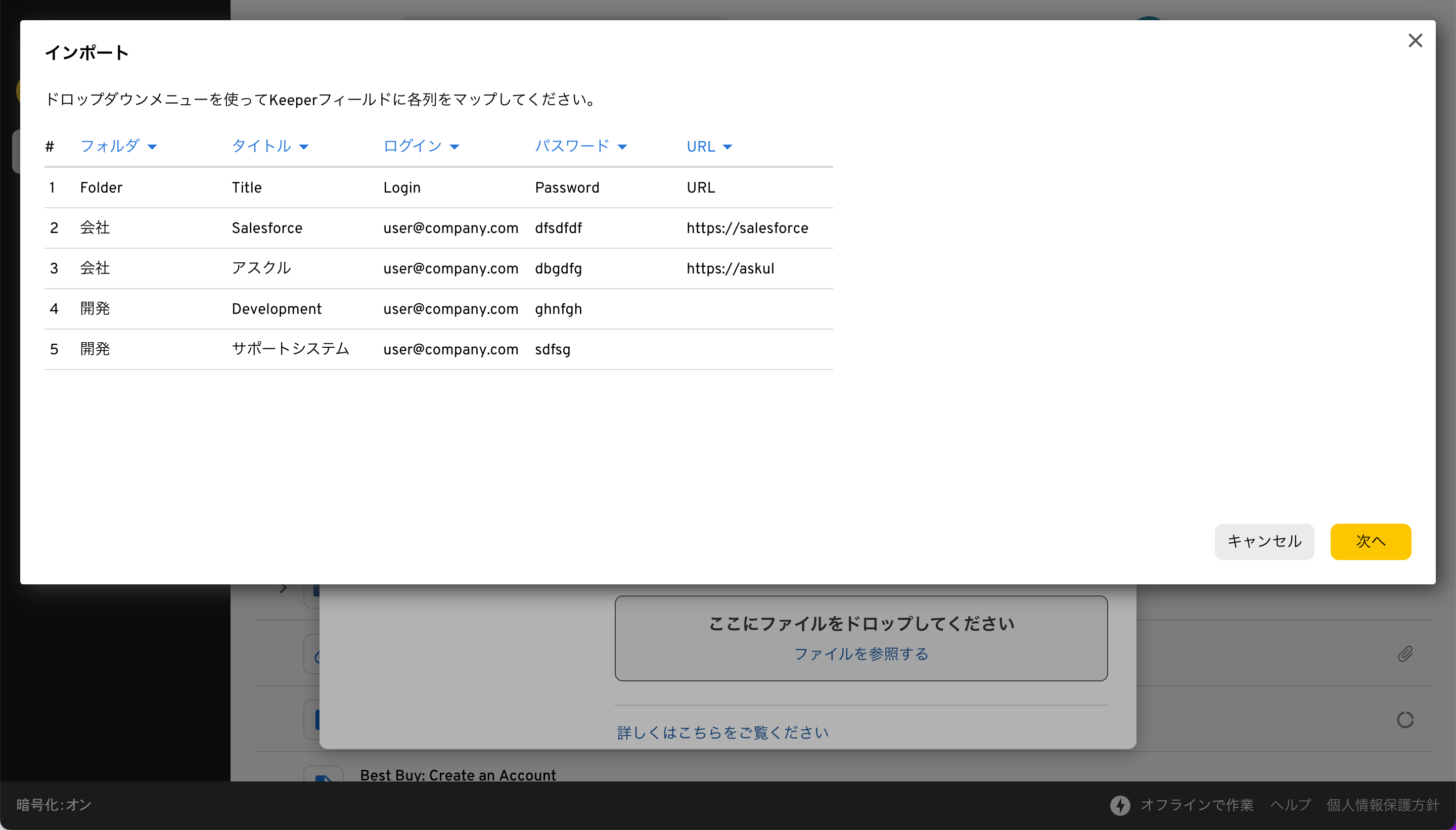The height and width of the screenshot is (830, 1456).
Task: Click the キャンセル button
Action: (x=1264, y=541)
